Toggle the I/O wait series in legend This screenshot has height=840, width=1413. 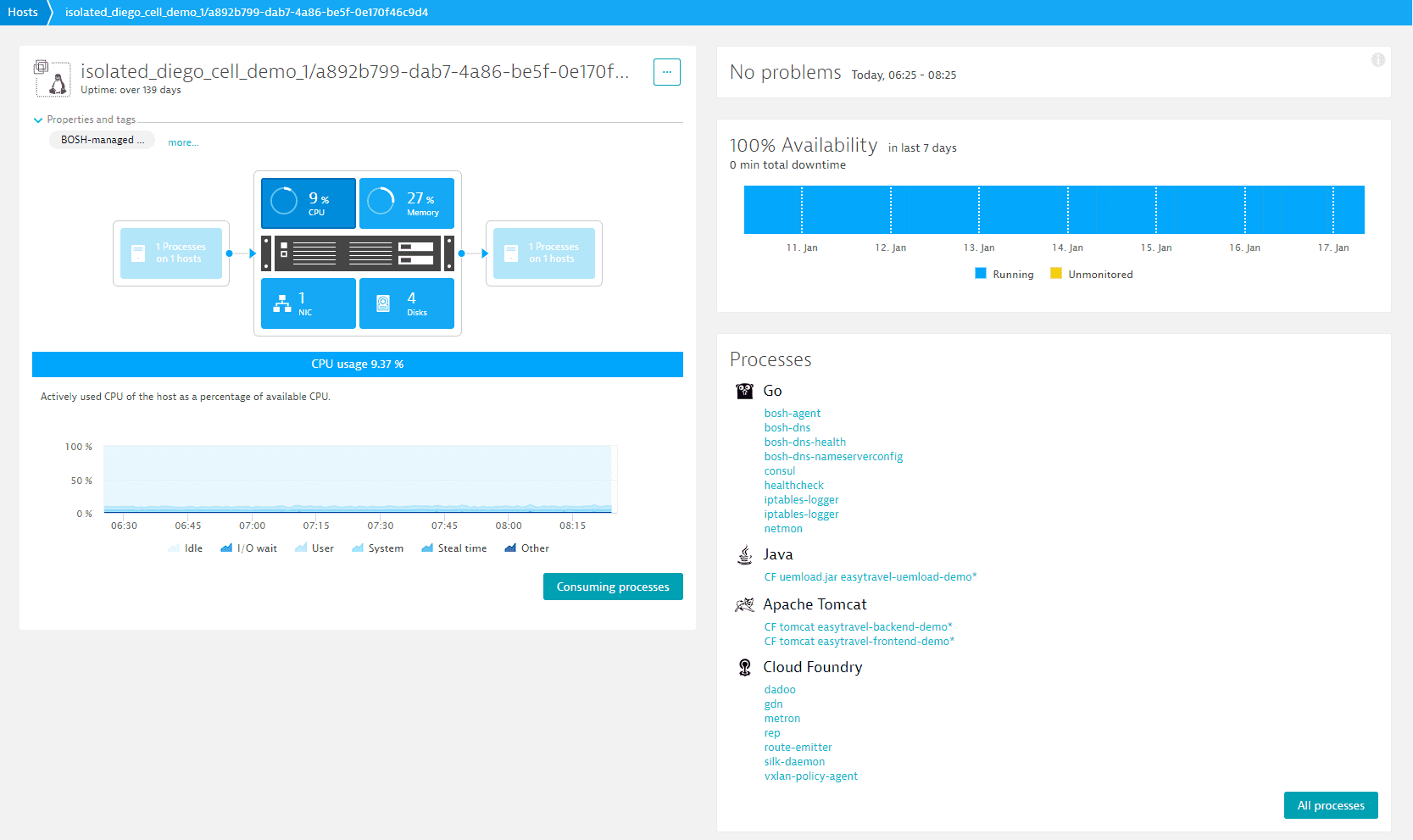(x=249, y=548)
